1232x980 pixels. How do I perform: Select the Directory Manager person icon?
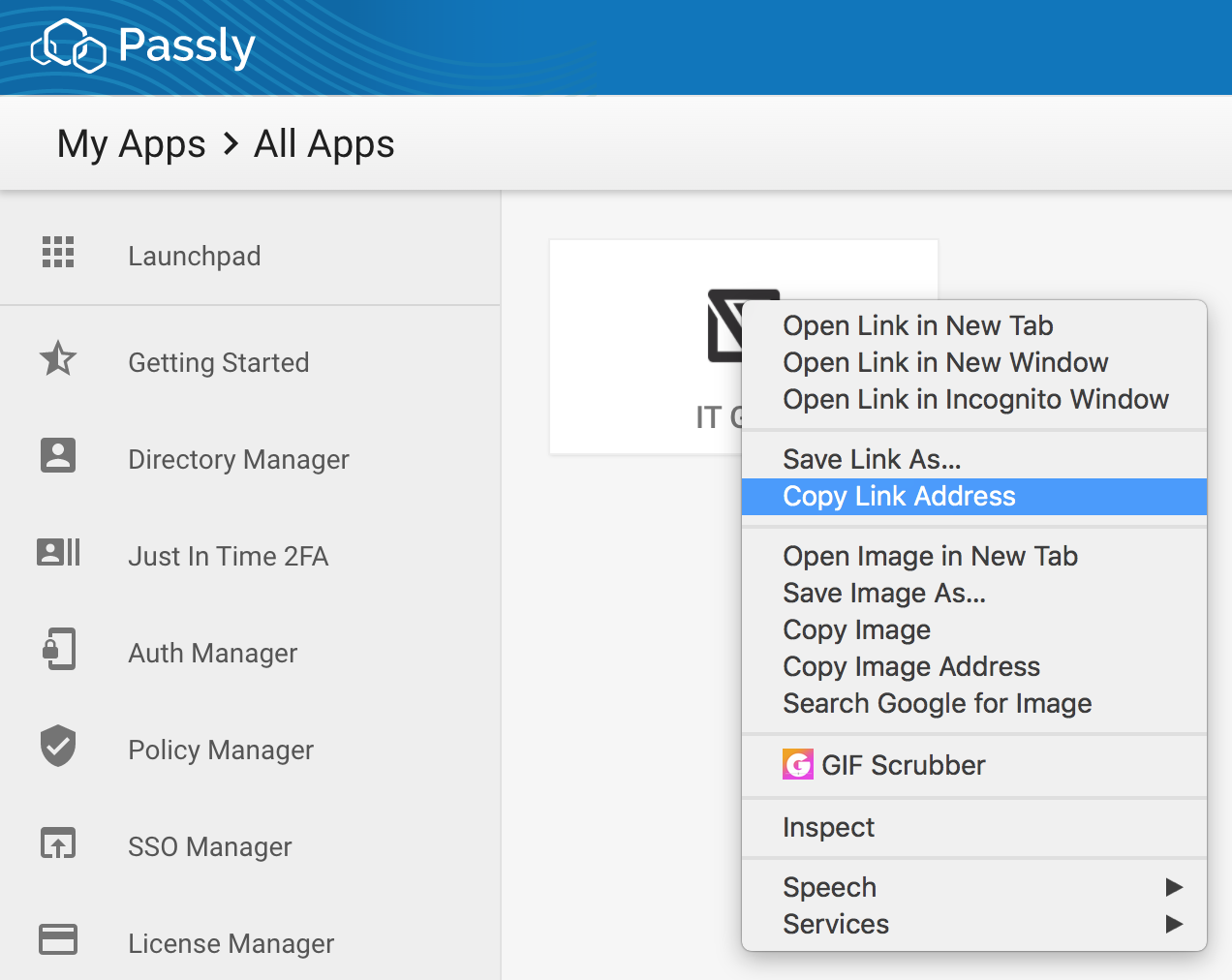58,455
